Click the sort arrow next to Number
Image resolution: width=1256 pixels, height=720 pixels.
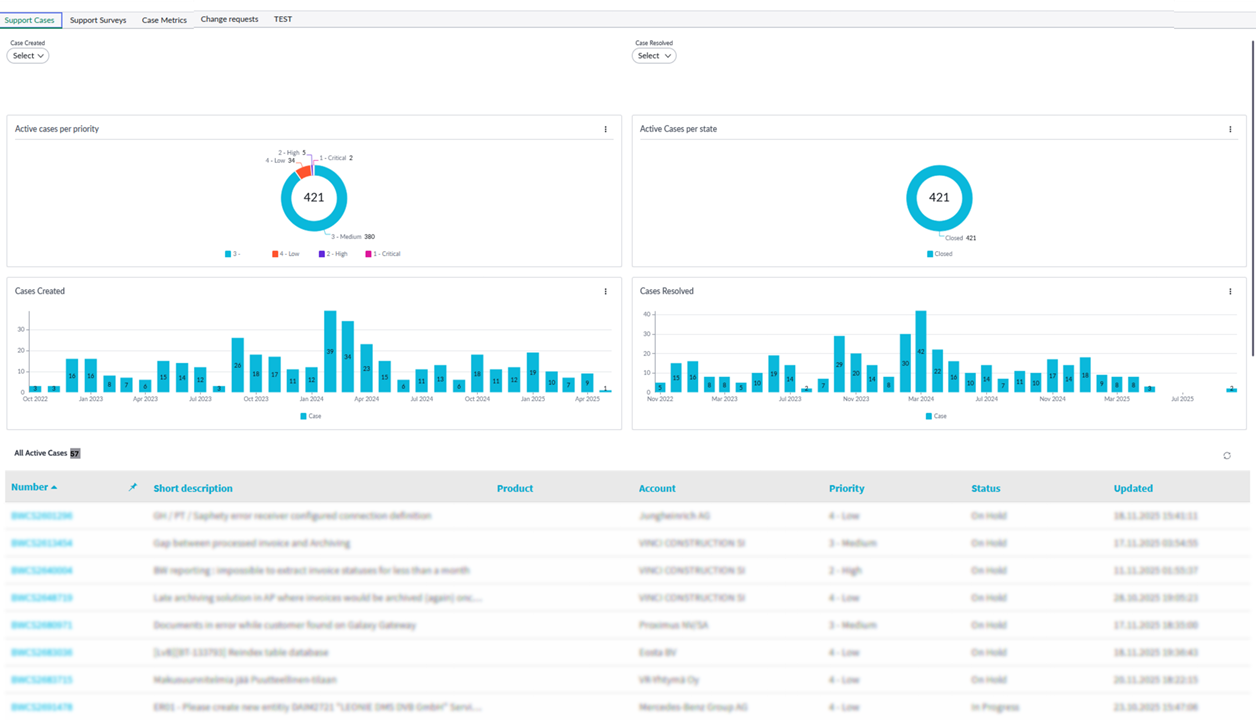click(54, 488)
